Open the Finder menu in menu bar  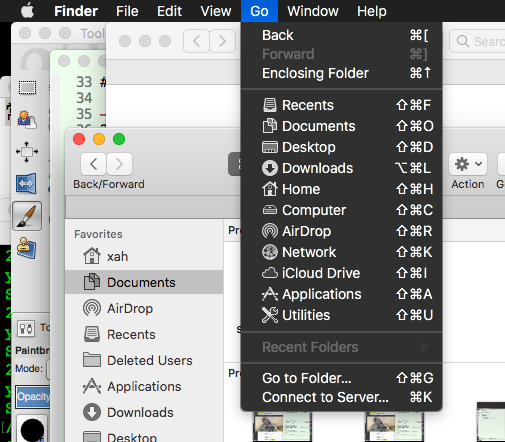[x=76, y=11]
